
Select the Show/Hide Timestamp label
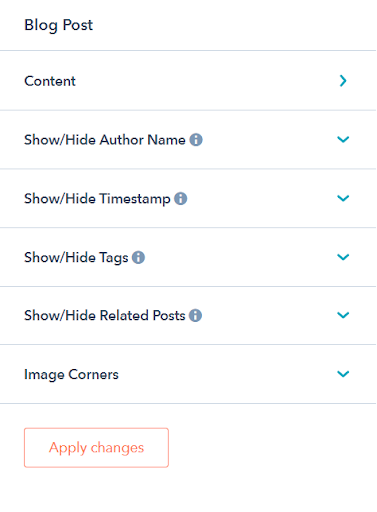tap(97, 199)
